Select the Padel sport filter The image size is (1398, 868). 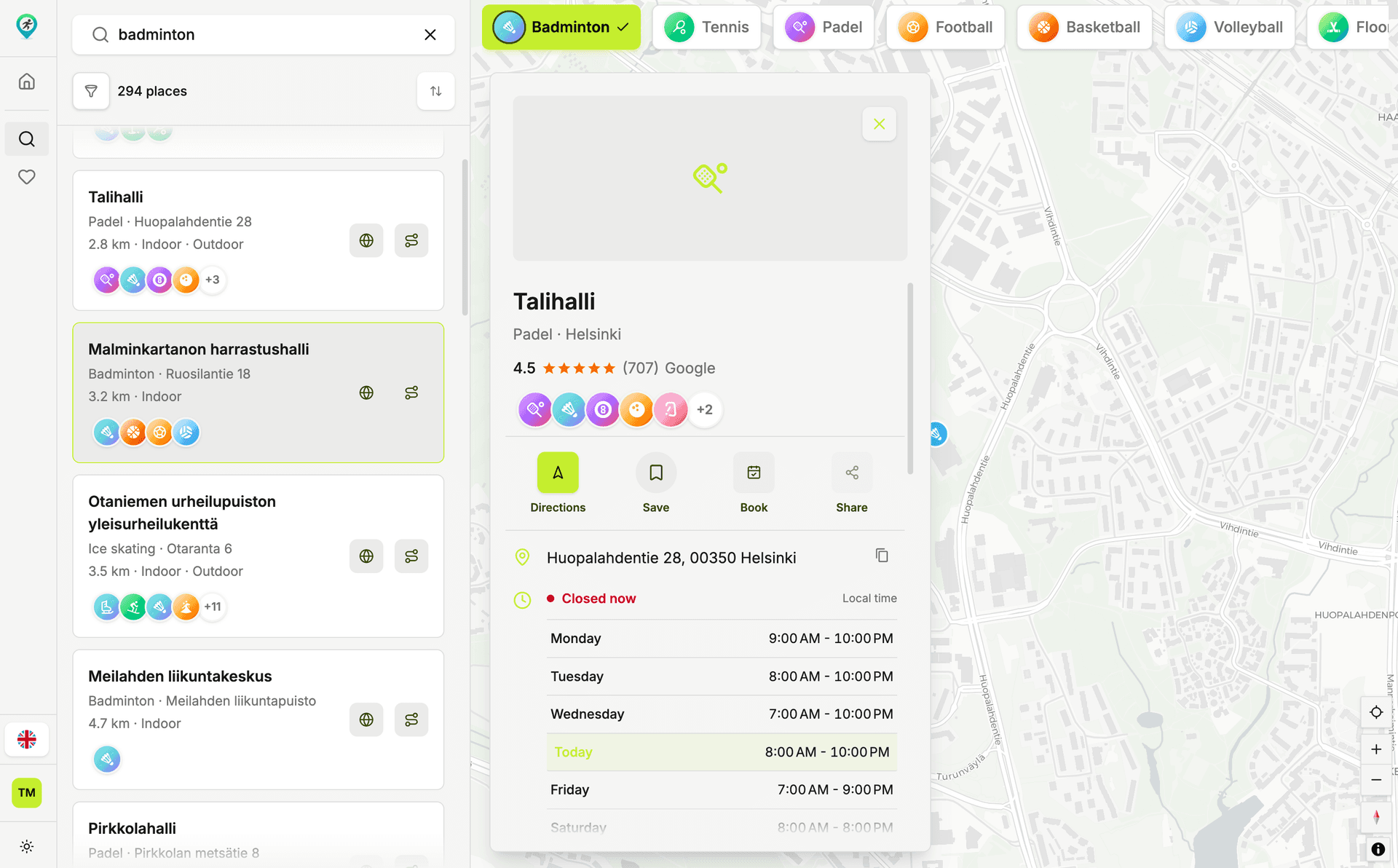tap(824, 28)
